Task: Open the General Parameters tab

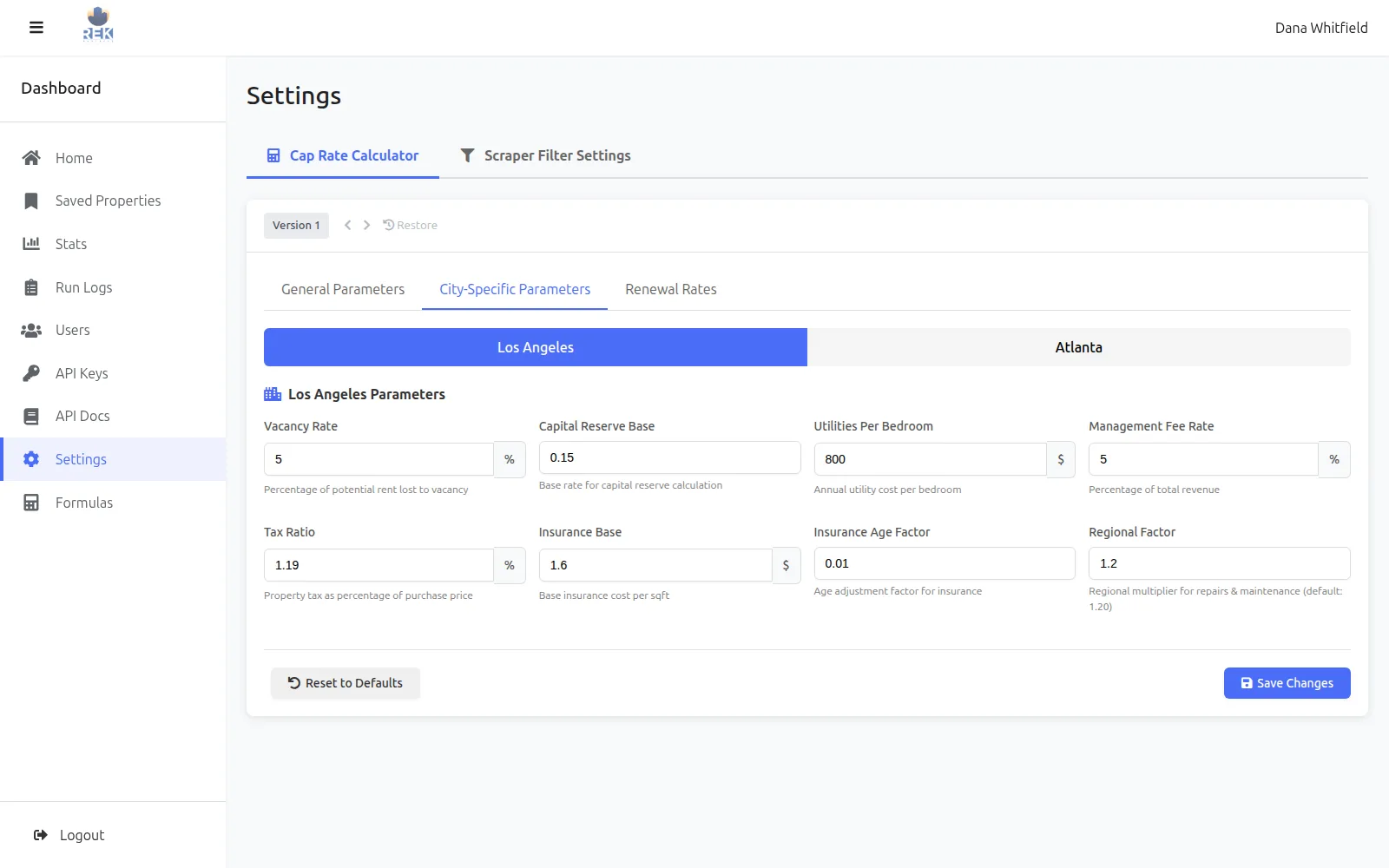Action: point(343,289)
